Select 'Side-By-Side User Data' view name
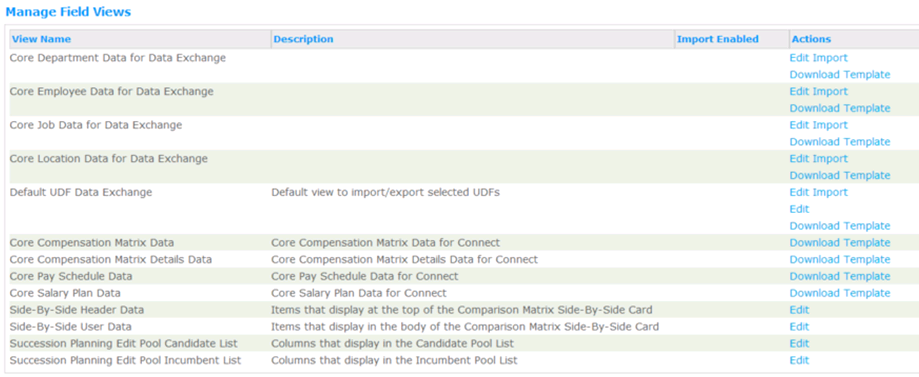 [x=70, y=327]
